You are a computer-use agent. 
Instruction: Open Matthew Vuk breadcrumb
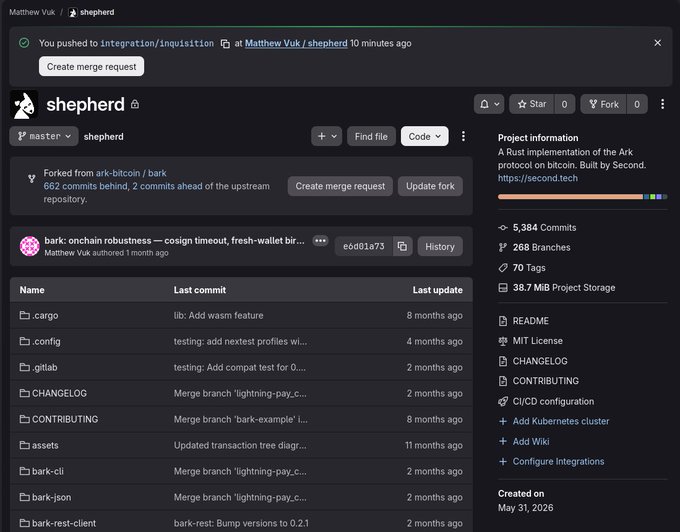32,12
